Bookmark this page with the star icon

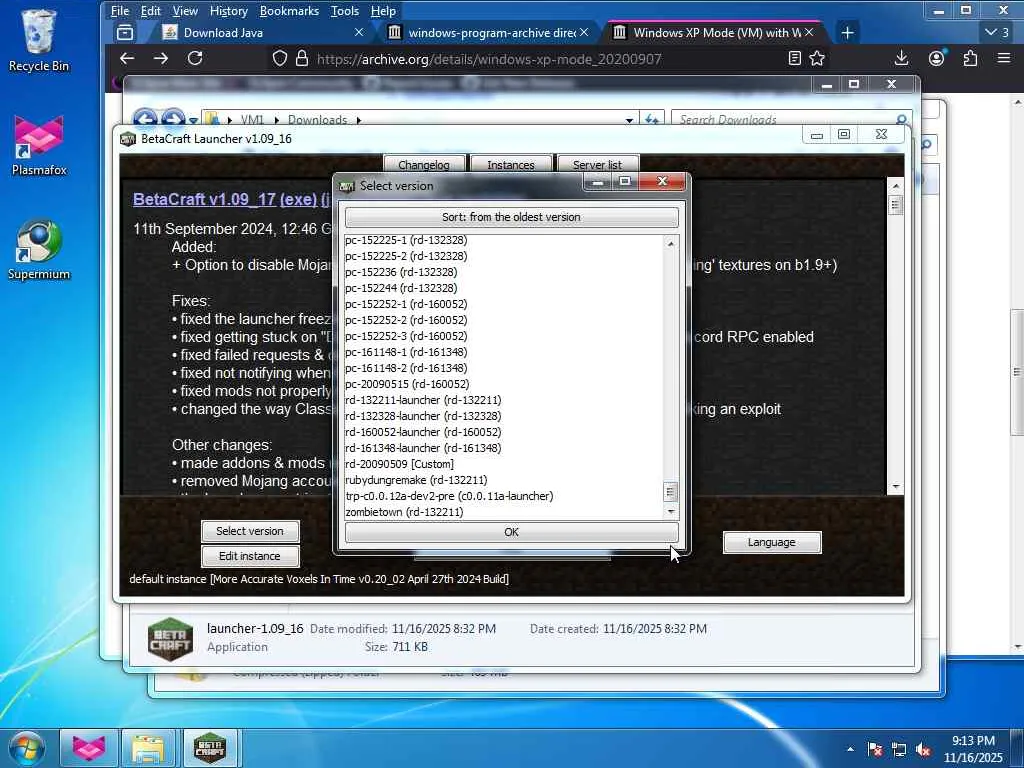coord(817,59)
